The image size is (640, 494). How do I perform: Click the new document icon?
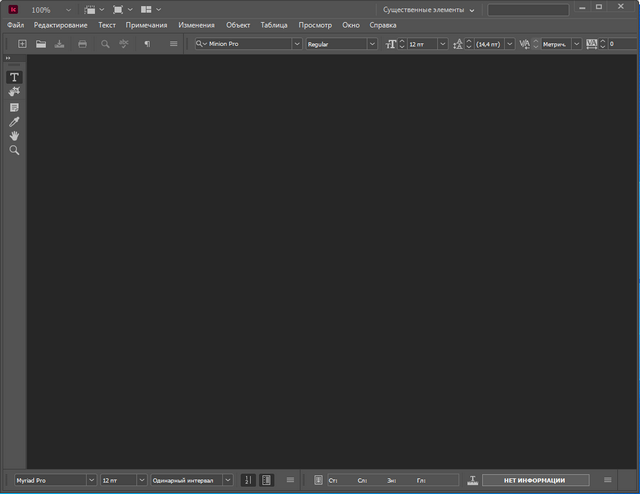click(22, 44)
